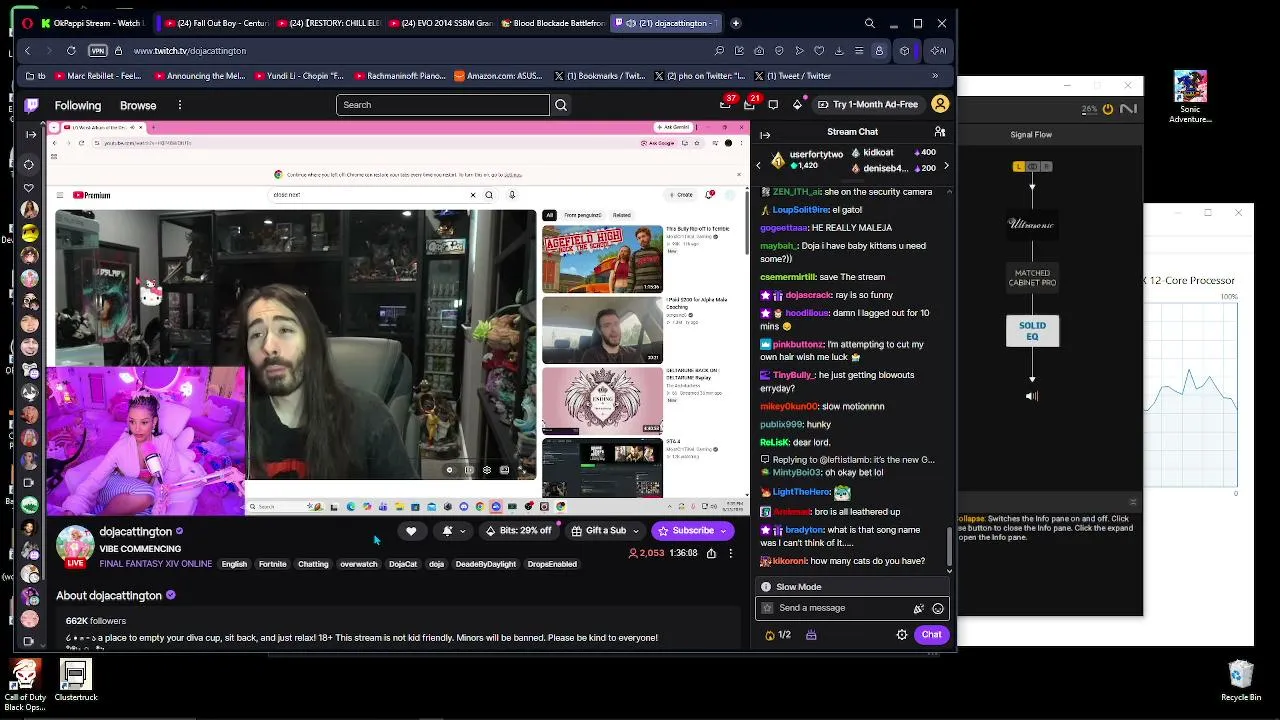Viewport: 1280px width, 720px height.
Task: Toggle the power button in audio plugin
Action: pyautogui.click(x=1108, y=109)
